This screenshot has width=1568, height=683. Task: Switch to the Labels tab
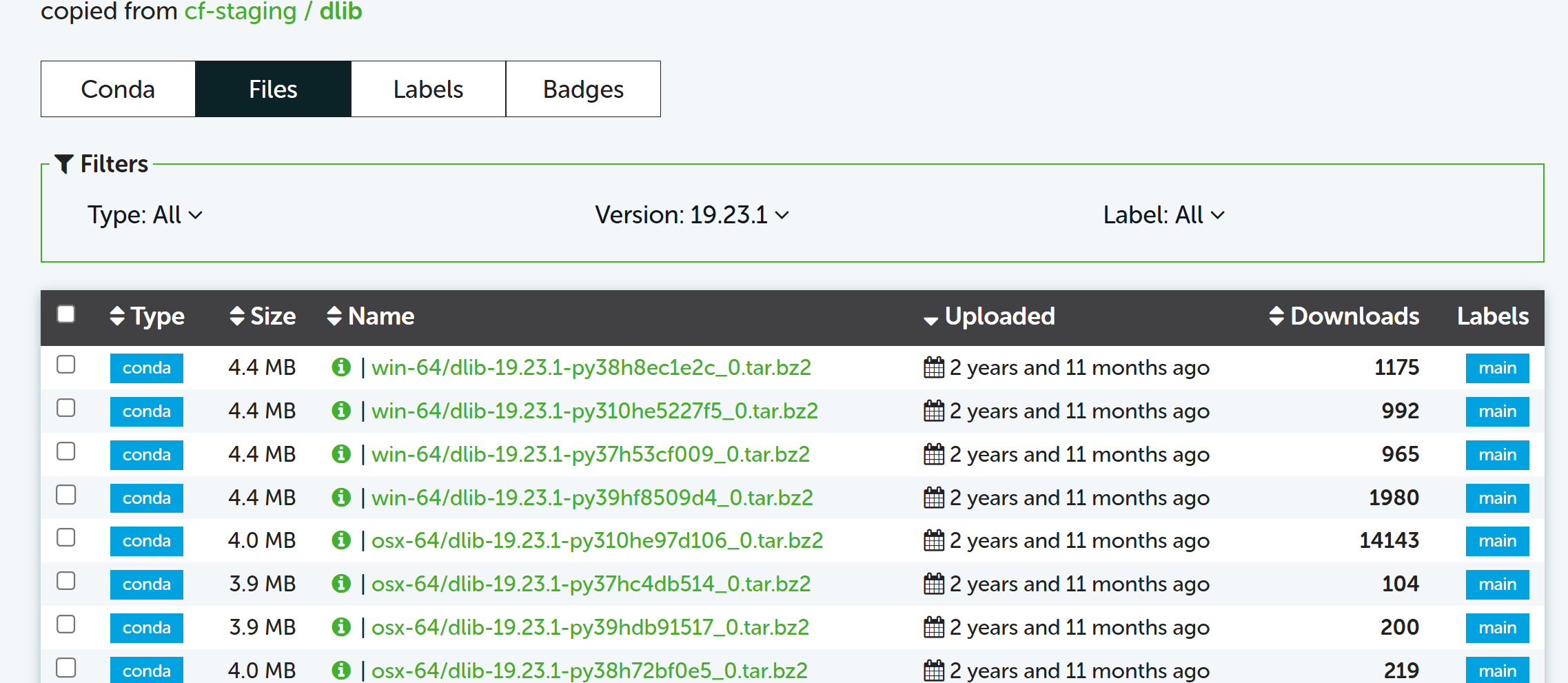pos(428,89)
